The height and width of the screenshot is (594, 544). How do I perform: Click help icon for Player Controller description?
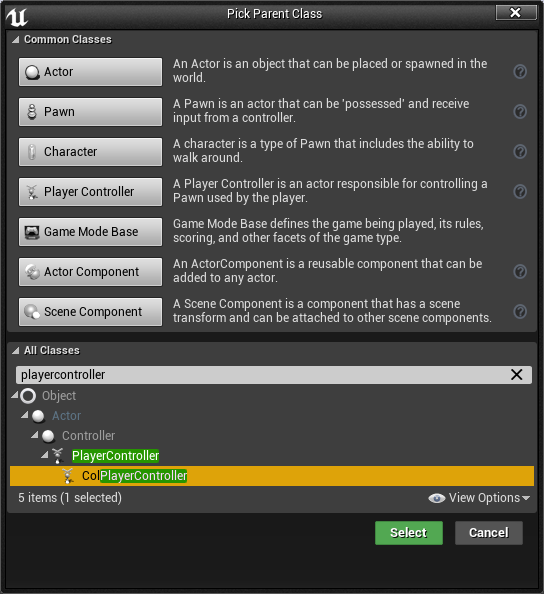tap(520, 191)
